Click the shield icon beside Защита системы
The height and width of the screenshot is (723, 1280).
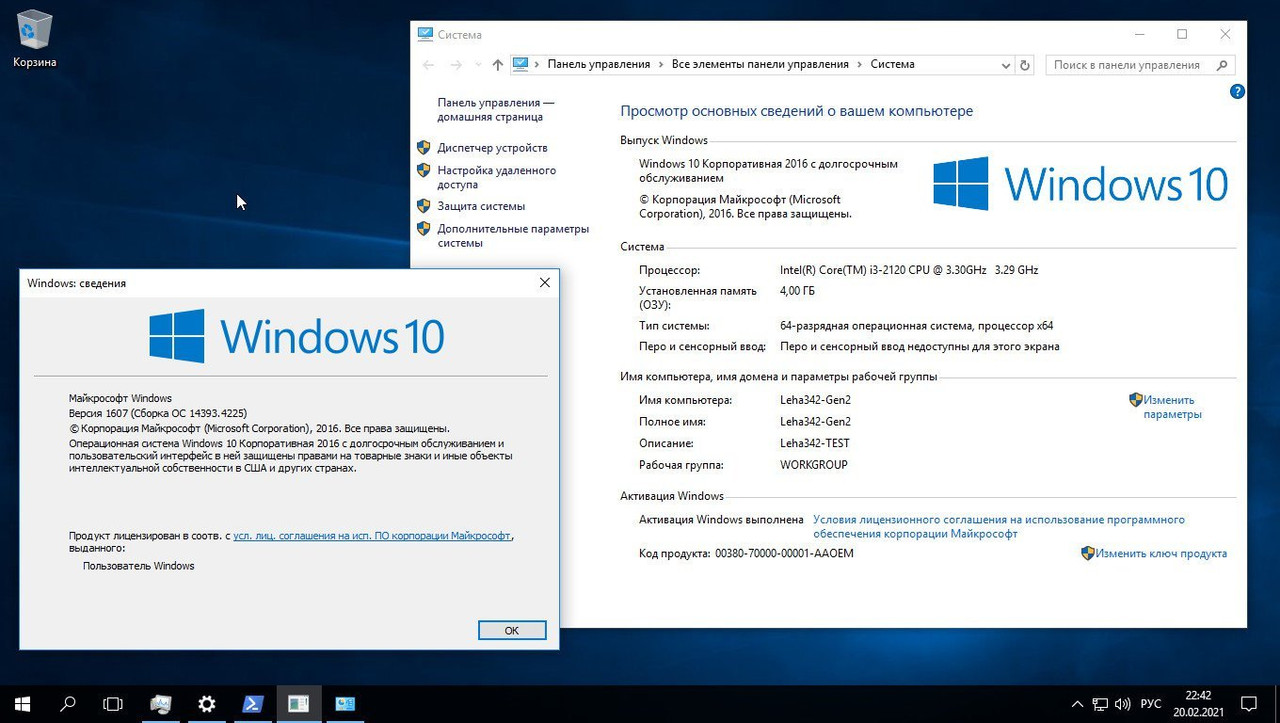coord(423,205)
